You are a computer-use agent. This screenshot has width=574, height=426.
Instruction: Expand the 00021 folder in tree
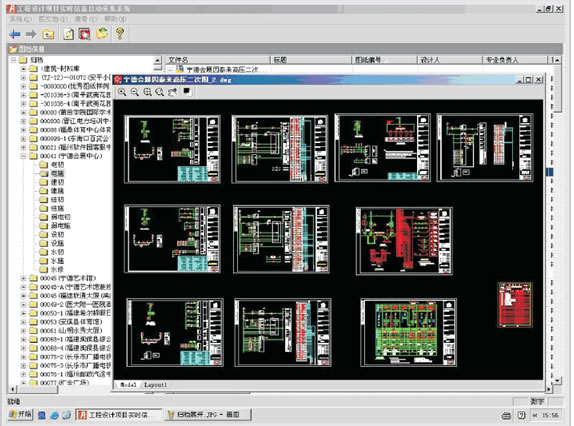pyautogui.click(x=23, y=147)
